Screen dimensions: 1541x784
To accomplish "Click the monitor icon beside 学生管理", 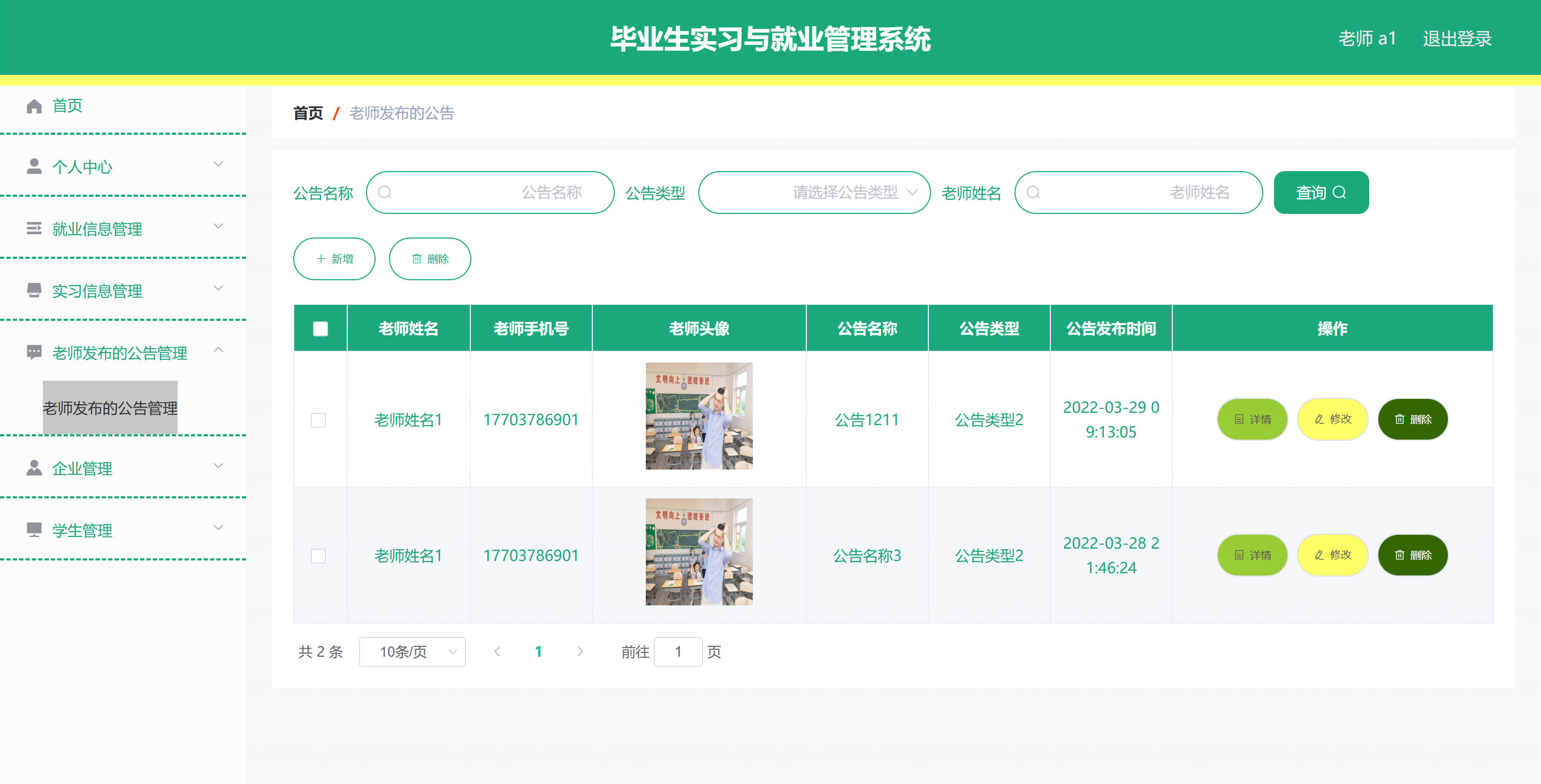I will [34, 530].
